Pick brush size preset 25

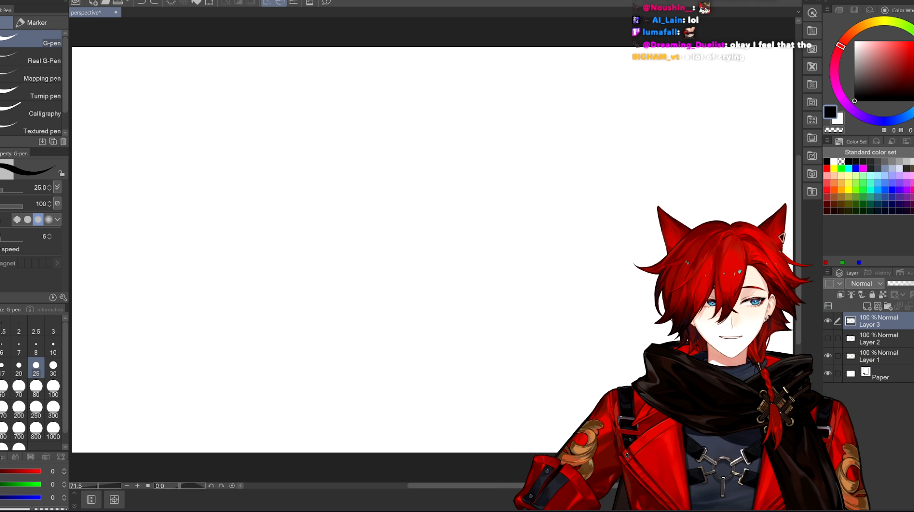pos(36,368)
